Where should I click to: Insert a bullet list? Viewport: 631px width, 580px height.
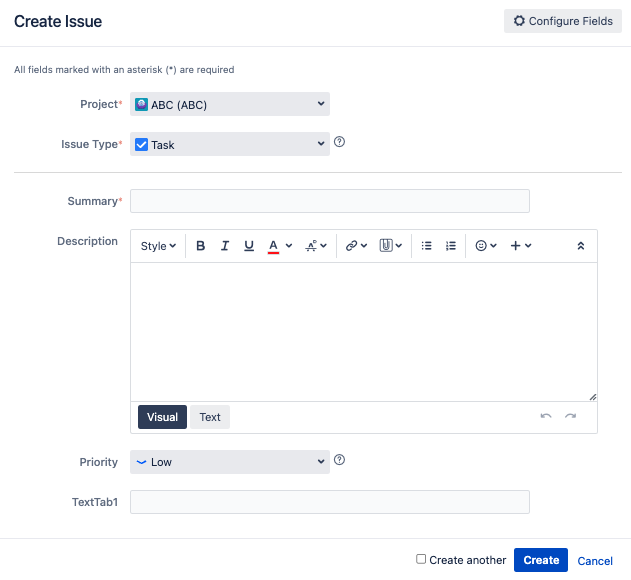(427, 246)
